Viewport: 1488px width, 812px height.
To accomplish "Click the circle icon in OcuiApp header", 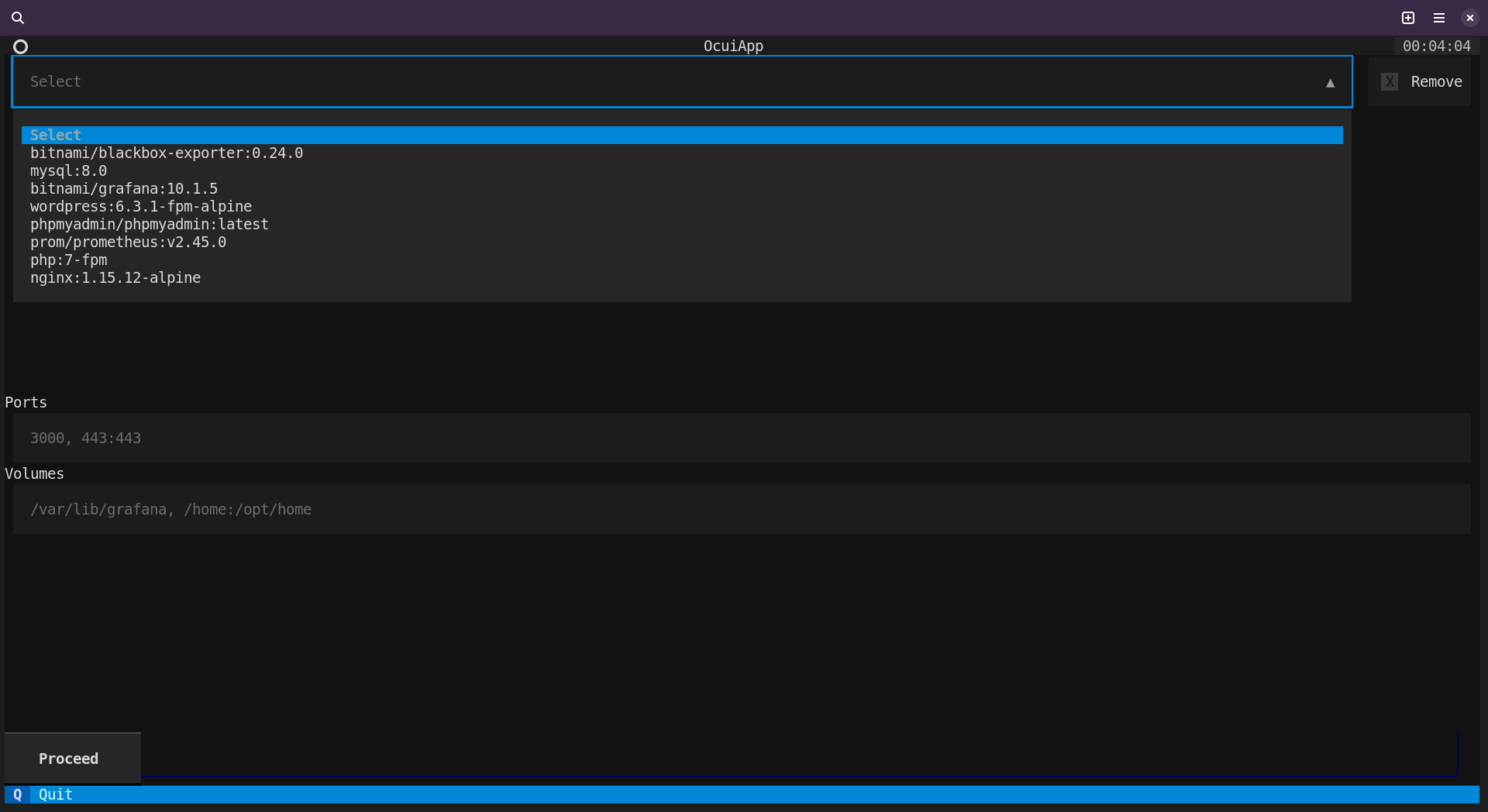I will [x=21, y=46].
